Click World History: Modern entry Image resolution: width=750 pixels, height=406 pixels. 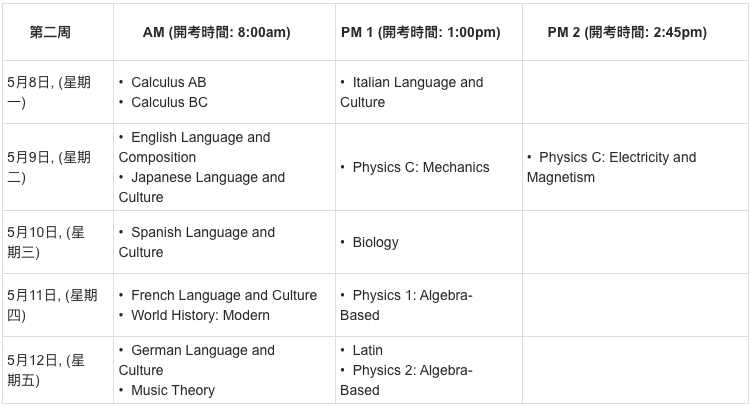tap(200, 315)
